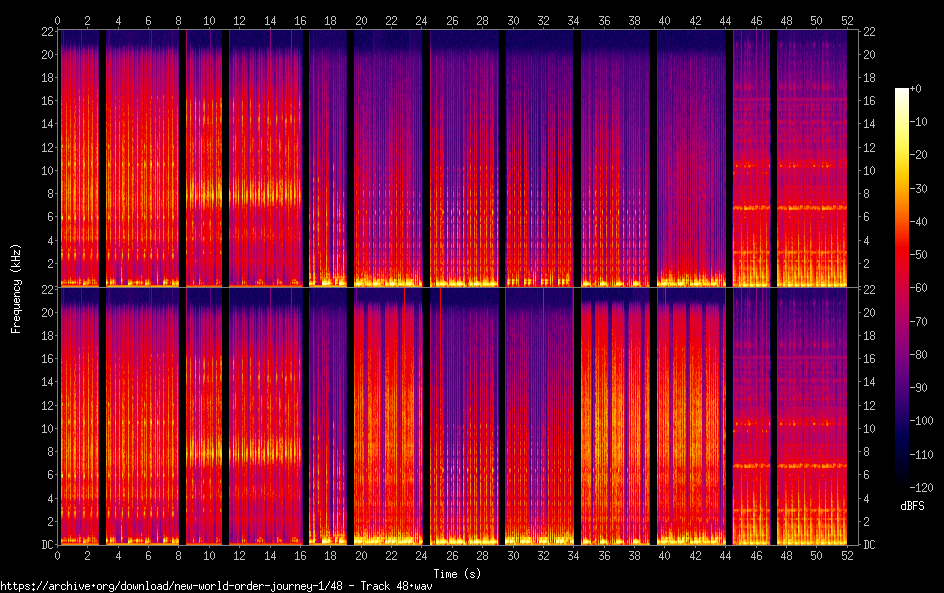
Task: Click the 20 tick on top time axis
Action: tap(361, 20)
